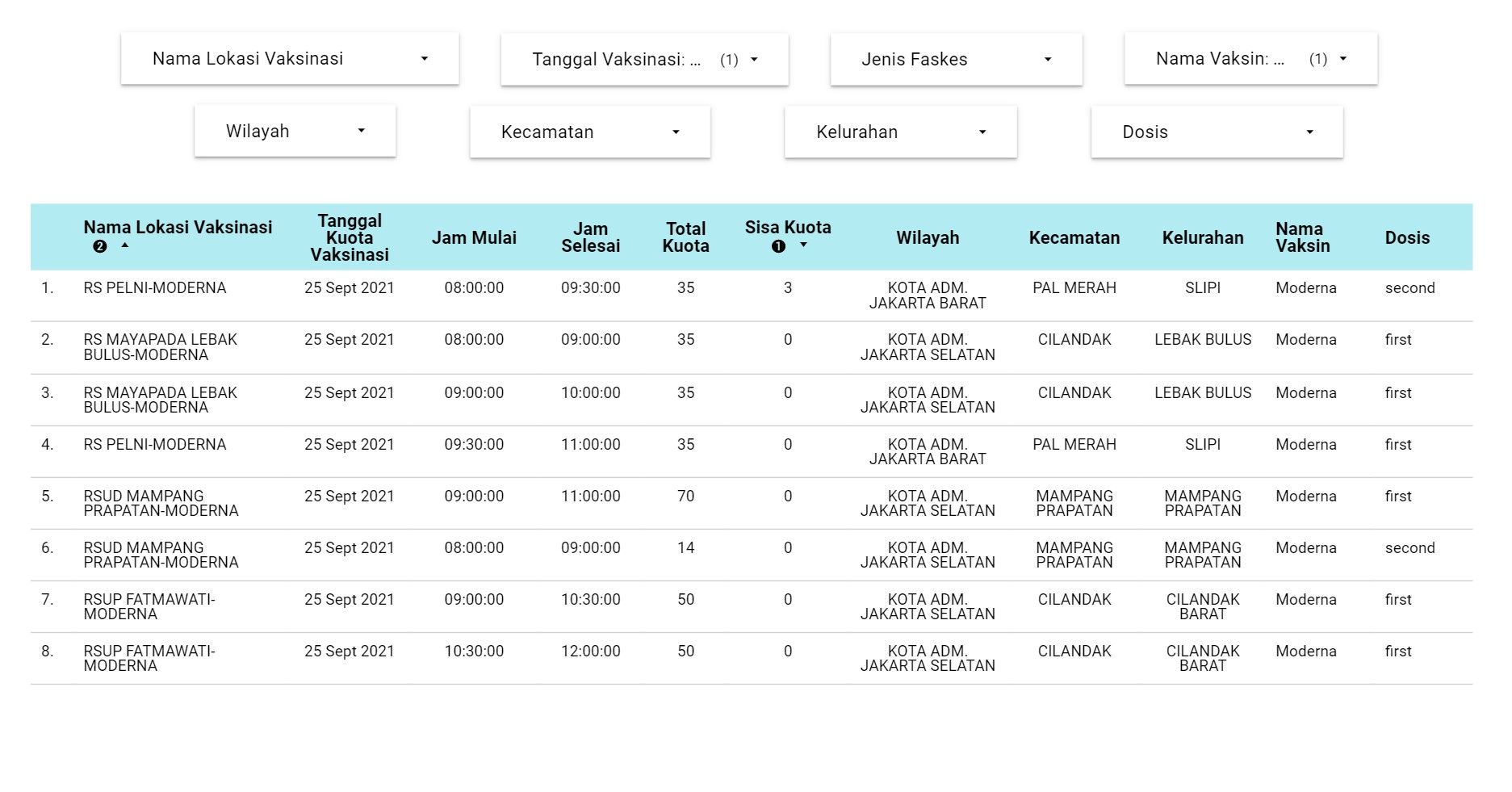Select RSUP FATMAWATI-MODERNA in row 7
The image size is (1512, 792).
point(149,606)
